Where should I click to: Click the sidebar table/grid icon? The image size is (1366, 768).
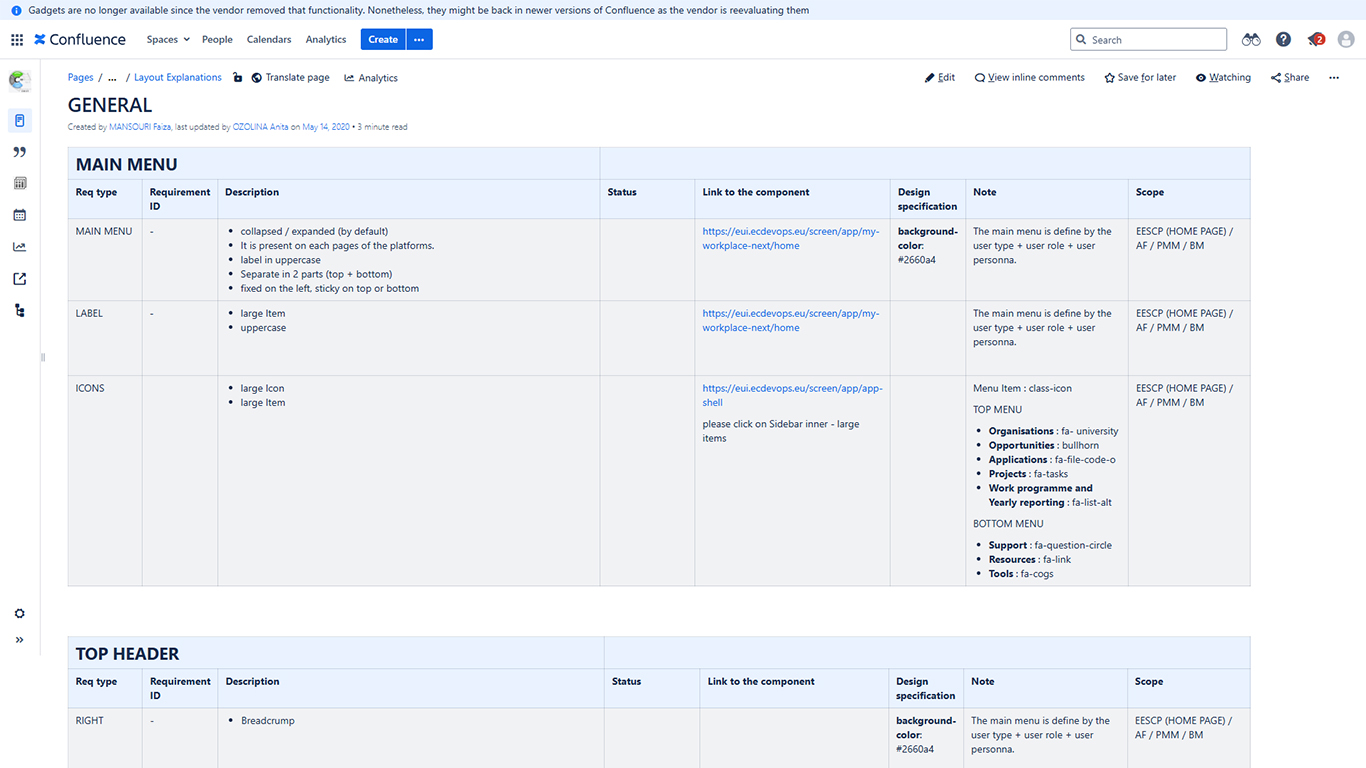coord(19,183)
